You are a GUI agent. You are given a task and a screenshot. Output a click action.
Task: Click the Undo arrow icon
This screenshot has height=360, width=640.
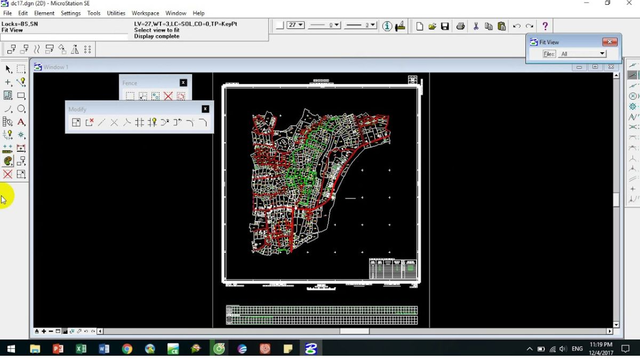[x=517, y=27]
